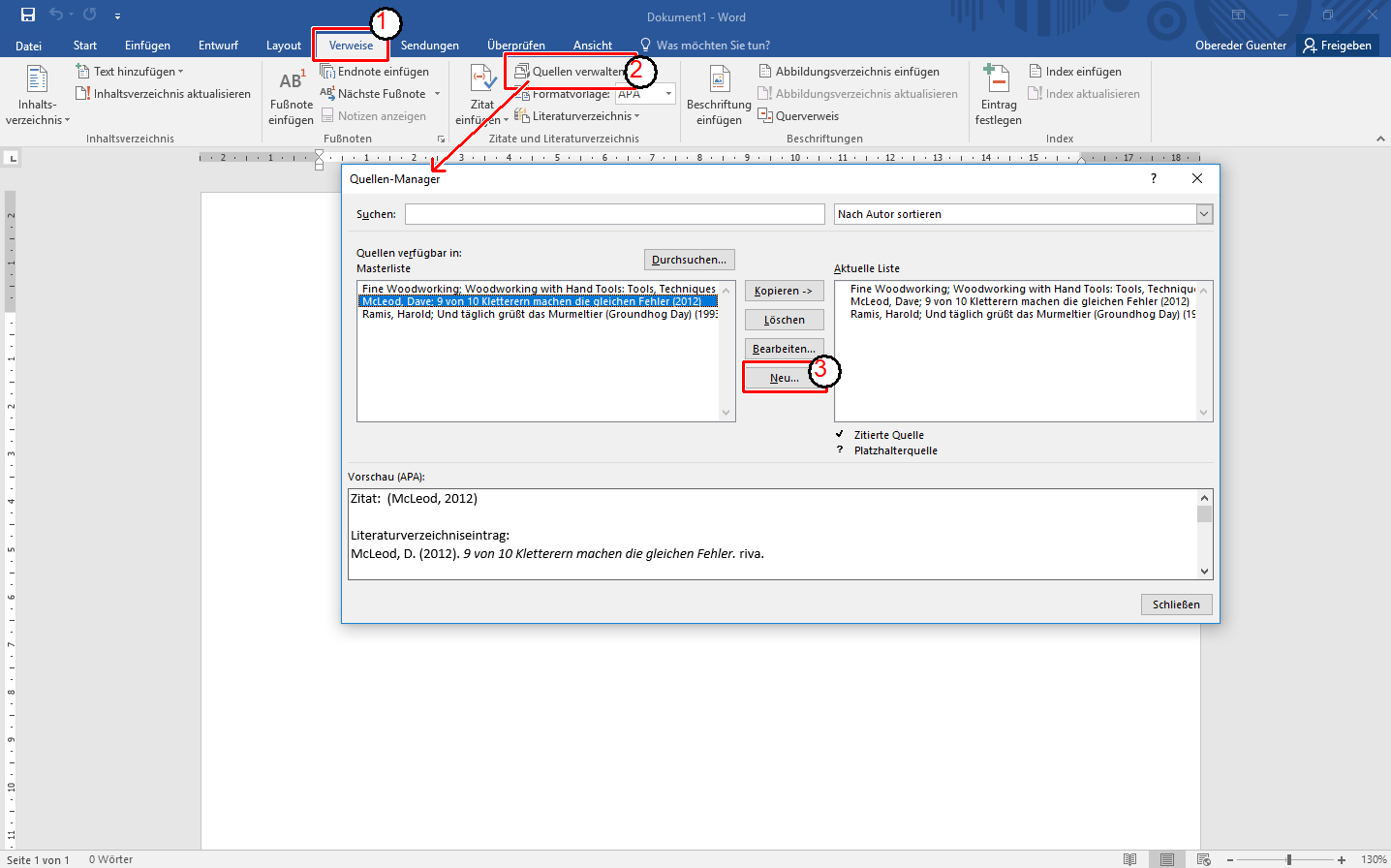Expand Nächste Fußnote dropdown arrow
Image resolution: width=1391 pixels, height=868 pixels.
437,94
